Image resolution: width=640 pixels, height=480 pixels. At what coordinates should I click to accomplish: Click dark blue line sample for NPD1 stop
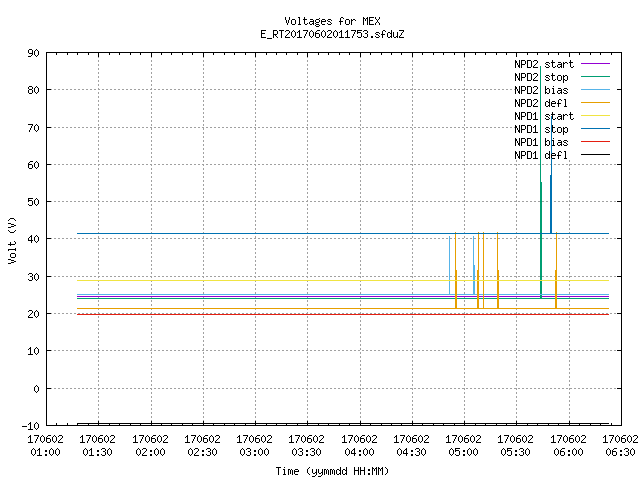pyautogui.click(x=595, y=129)
